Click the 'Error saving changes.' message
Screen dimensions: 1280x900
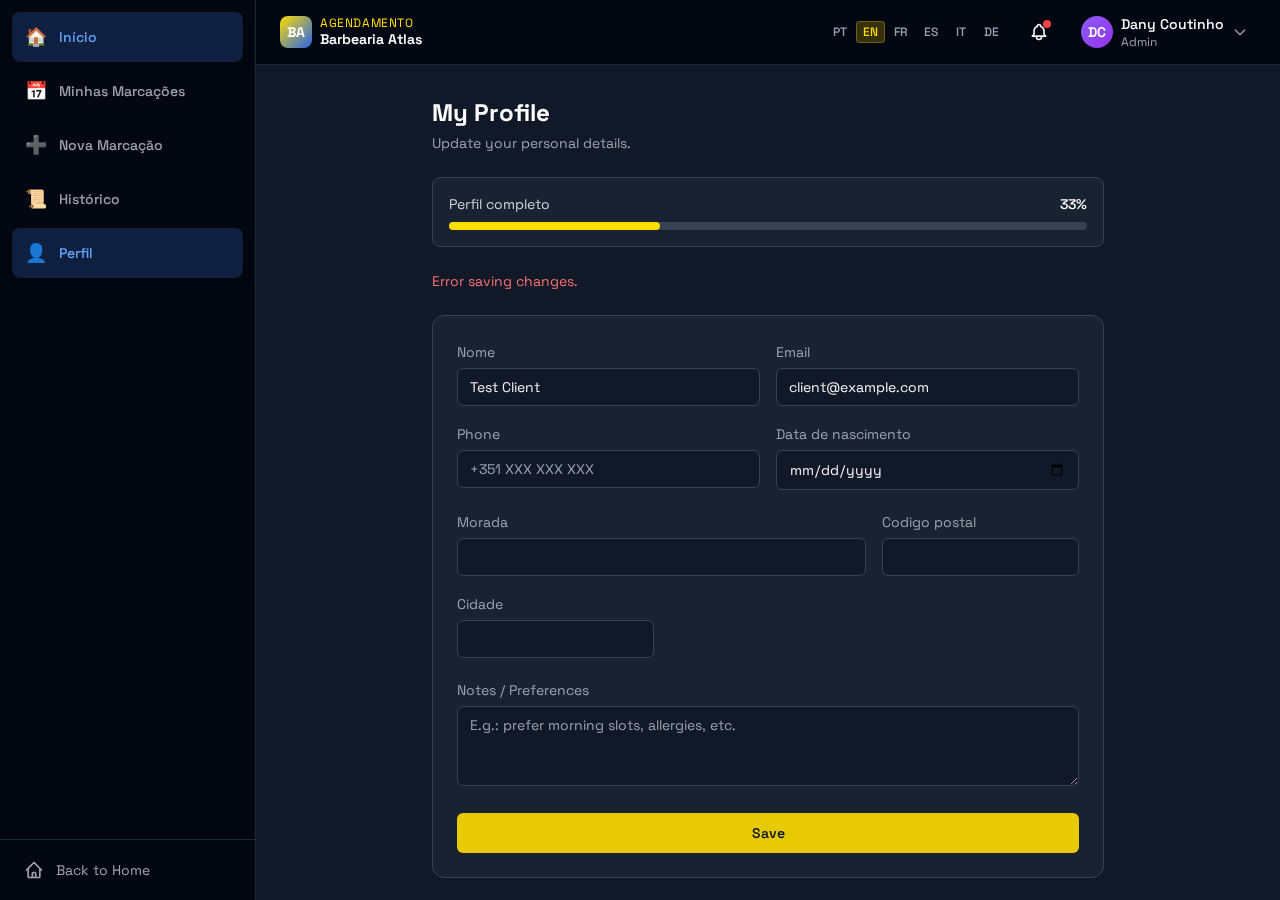click(505, 281)
